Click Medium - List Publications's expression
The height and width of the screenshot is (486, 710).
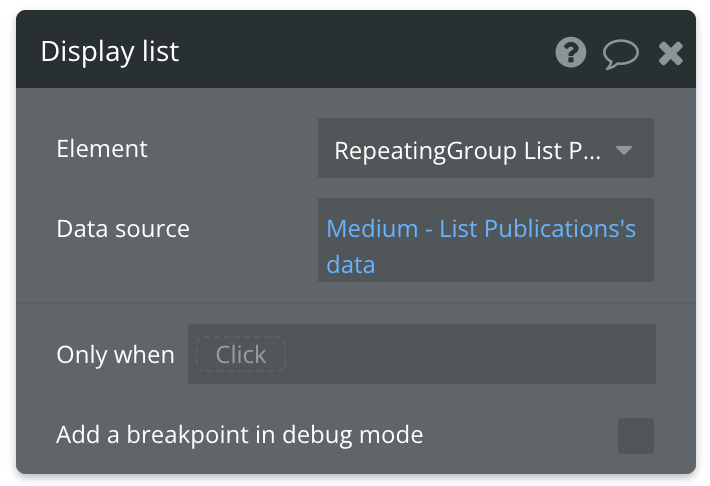[481, 229]
